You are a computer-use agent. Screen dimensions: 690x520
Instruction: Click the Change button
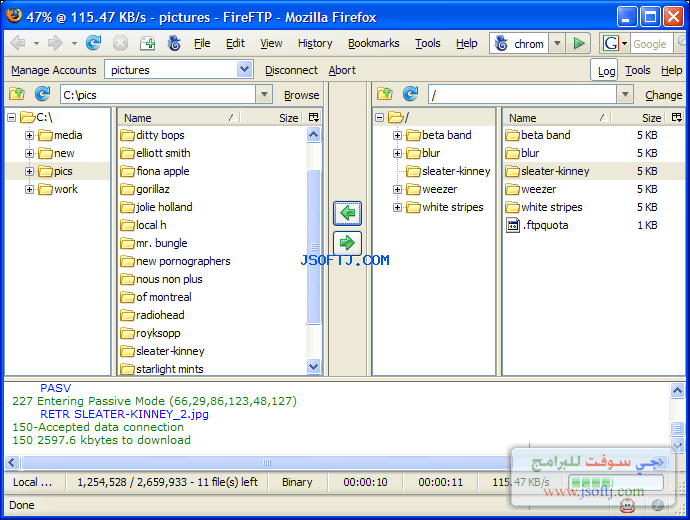click(x=664, y=95)
